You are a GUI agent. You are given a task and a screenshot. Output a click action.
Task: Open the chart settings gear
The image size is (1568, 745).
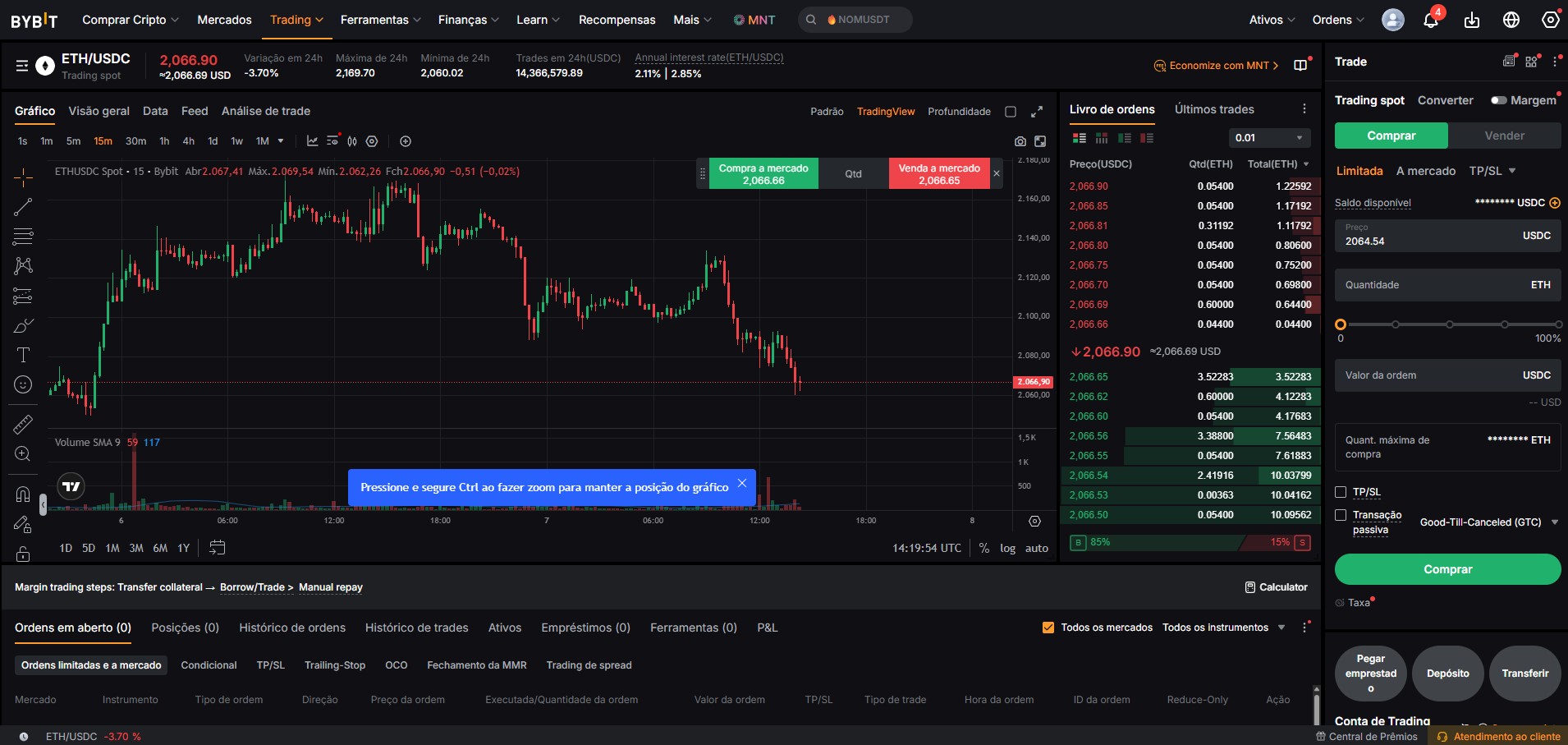(373, 140)
